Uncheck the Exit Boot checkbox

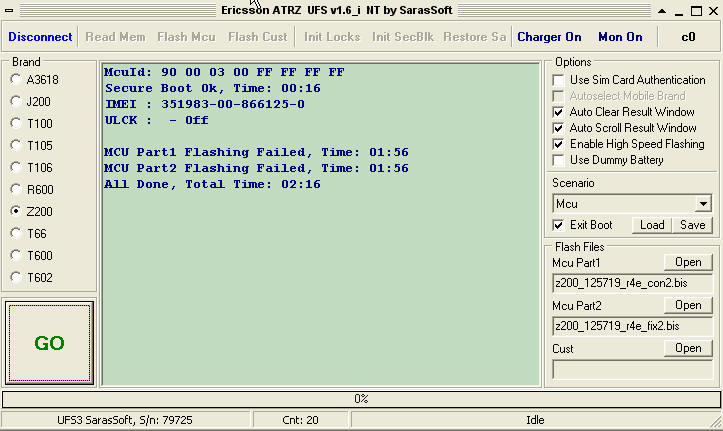point(558,225)
